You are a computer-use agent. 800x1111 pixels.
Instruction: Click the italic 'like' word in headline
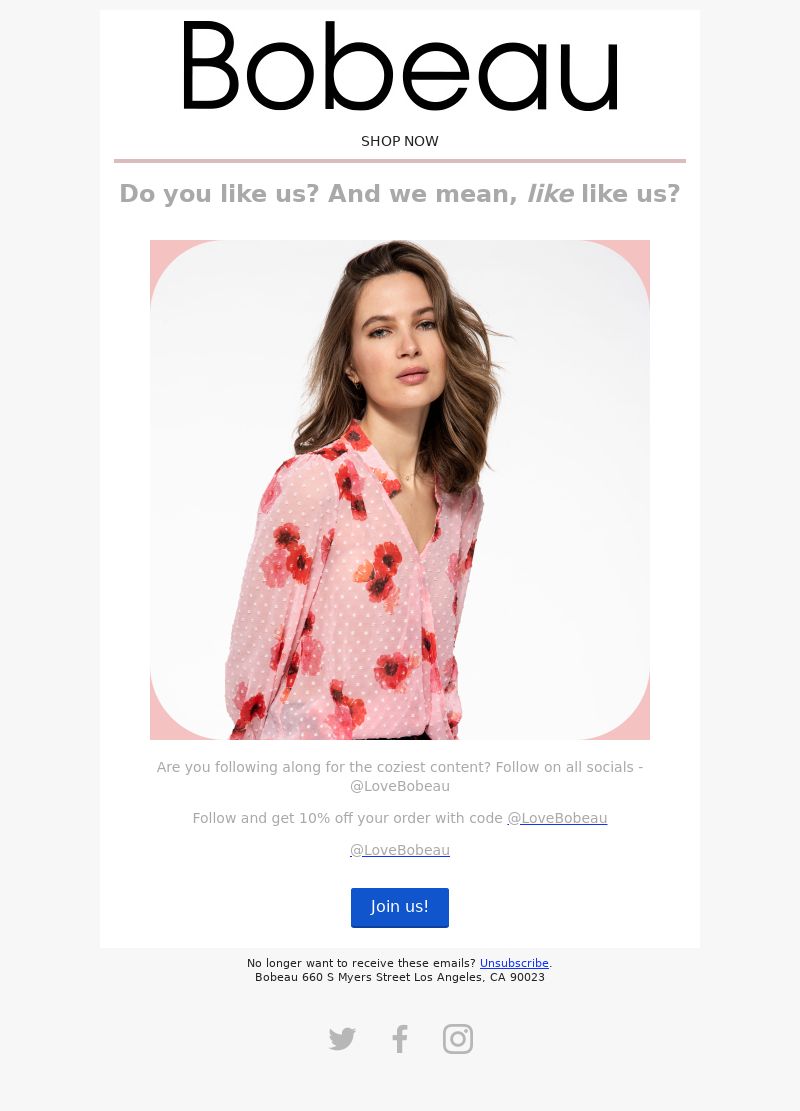point(550,193)
